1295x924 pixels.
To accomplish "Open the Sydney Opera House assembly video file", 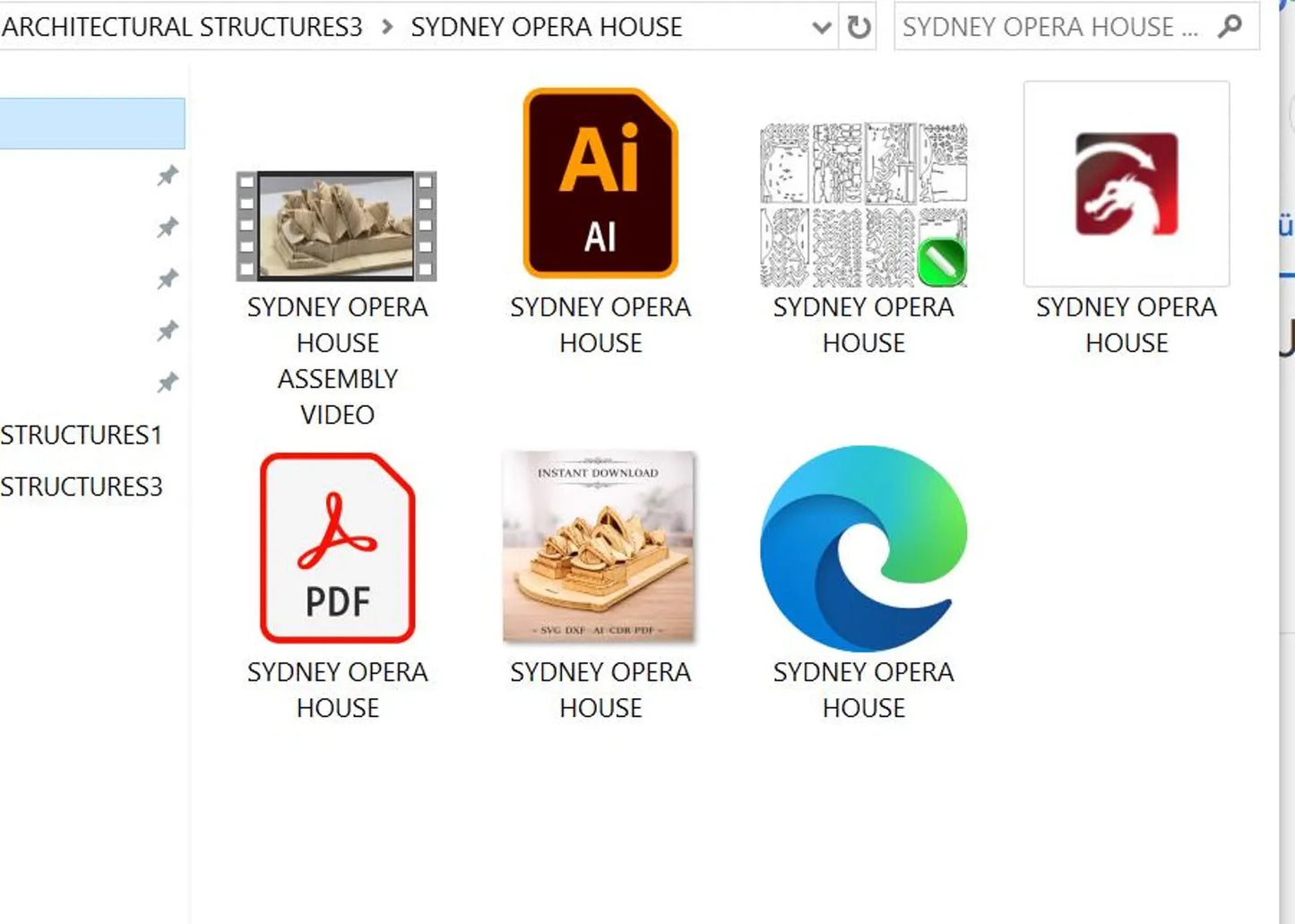I will pyautogui.click(x=337, y=226).
